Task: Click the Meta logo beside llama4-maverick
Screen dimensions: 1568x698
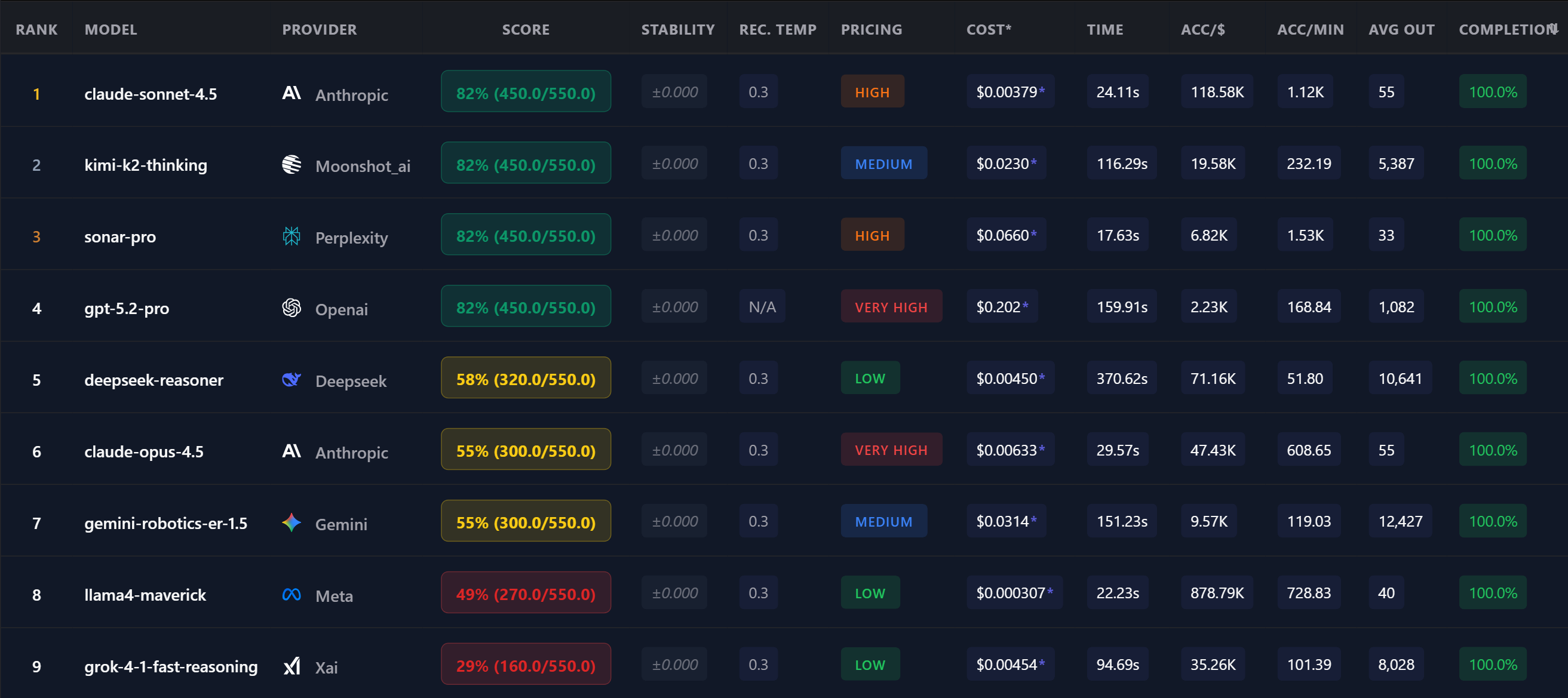Action: click(292, 594)
